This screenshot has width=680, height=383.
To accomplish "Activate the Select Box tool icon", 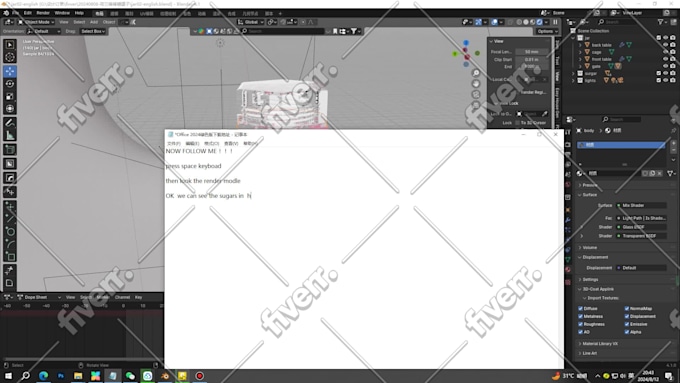I will pyautogui.click(x=10, y=45).
